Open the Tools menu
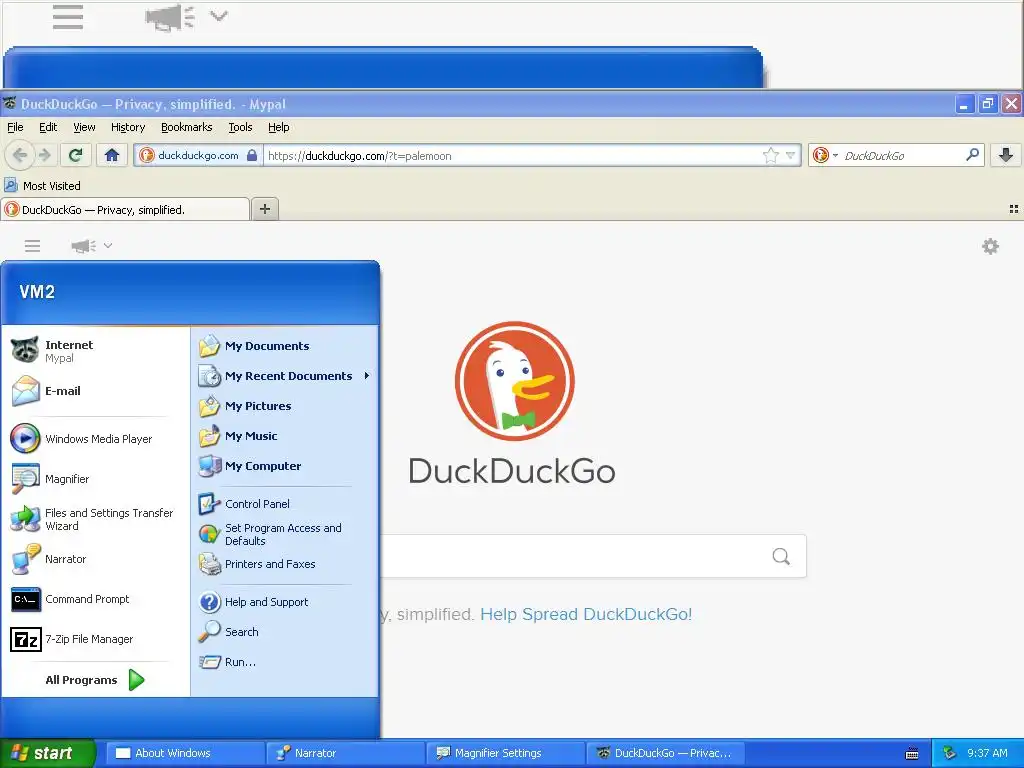1024x768 pixels. 240,127
